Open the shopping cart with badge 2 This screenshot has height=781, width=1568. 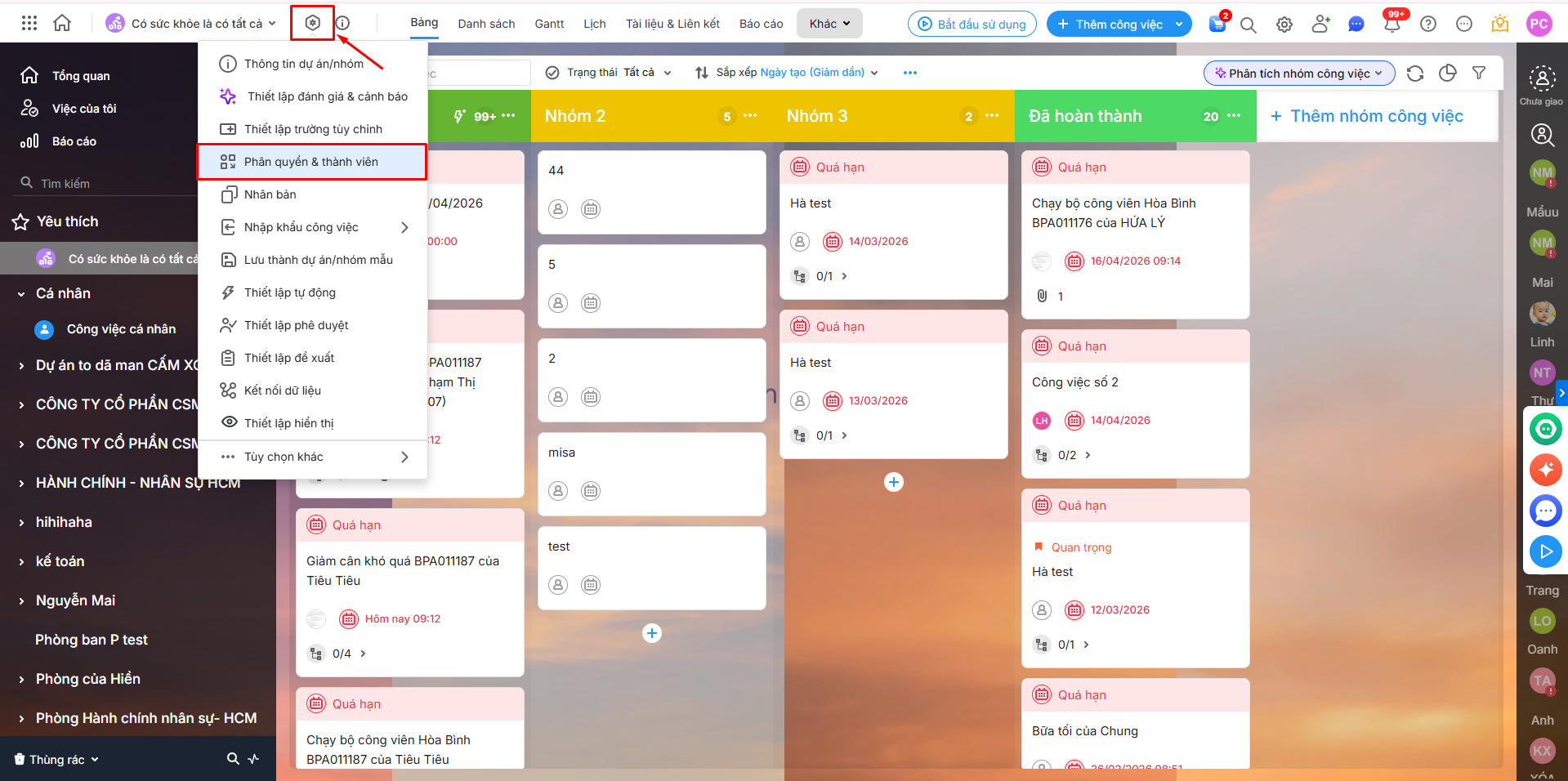[x=1217, y=24]
